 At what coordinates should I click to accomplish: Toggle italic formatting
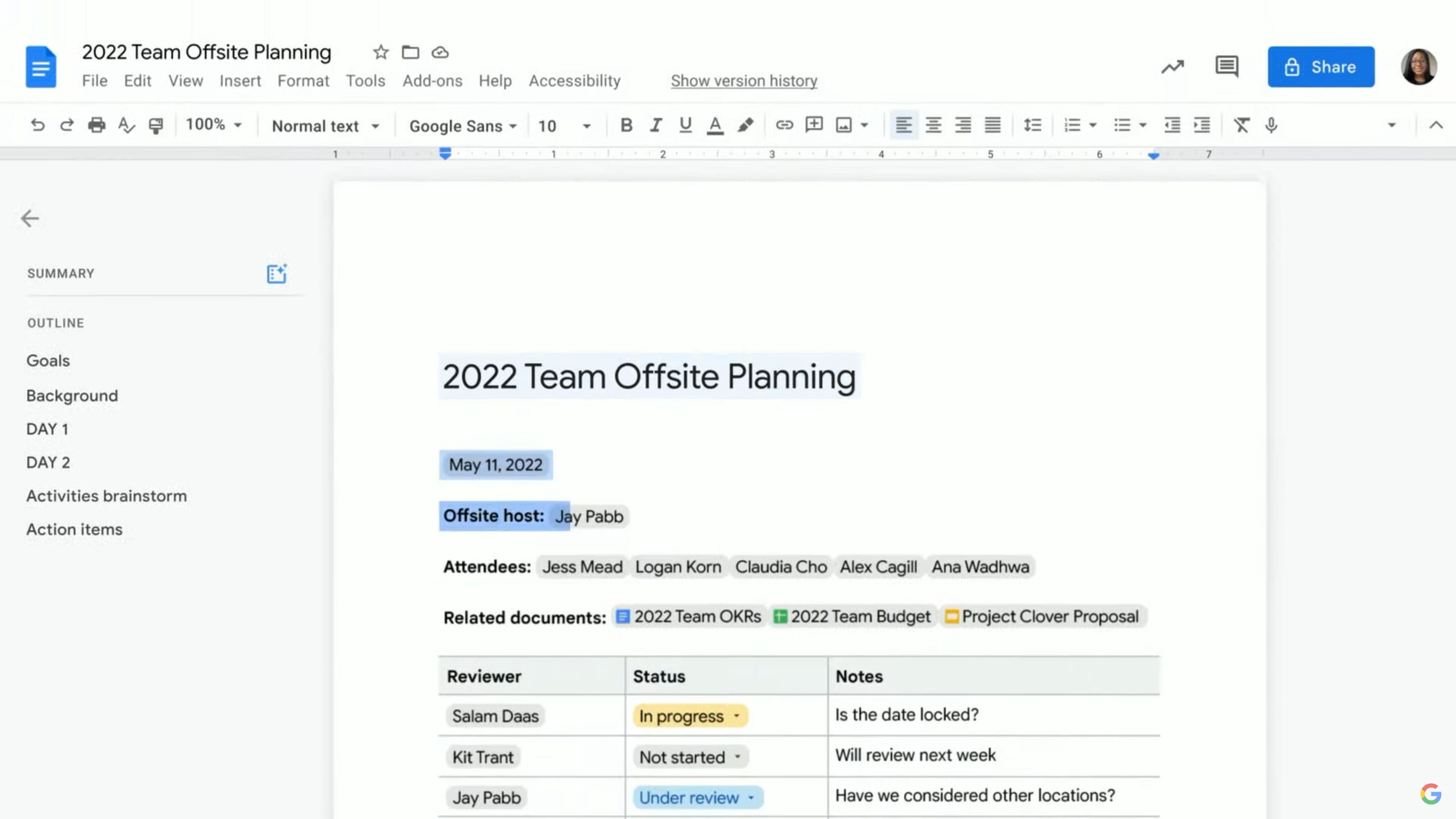[656, 125]
